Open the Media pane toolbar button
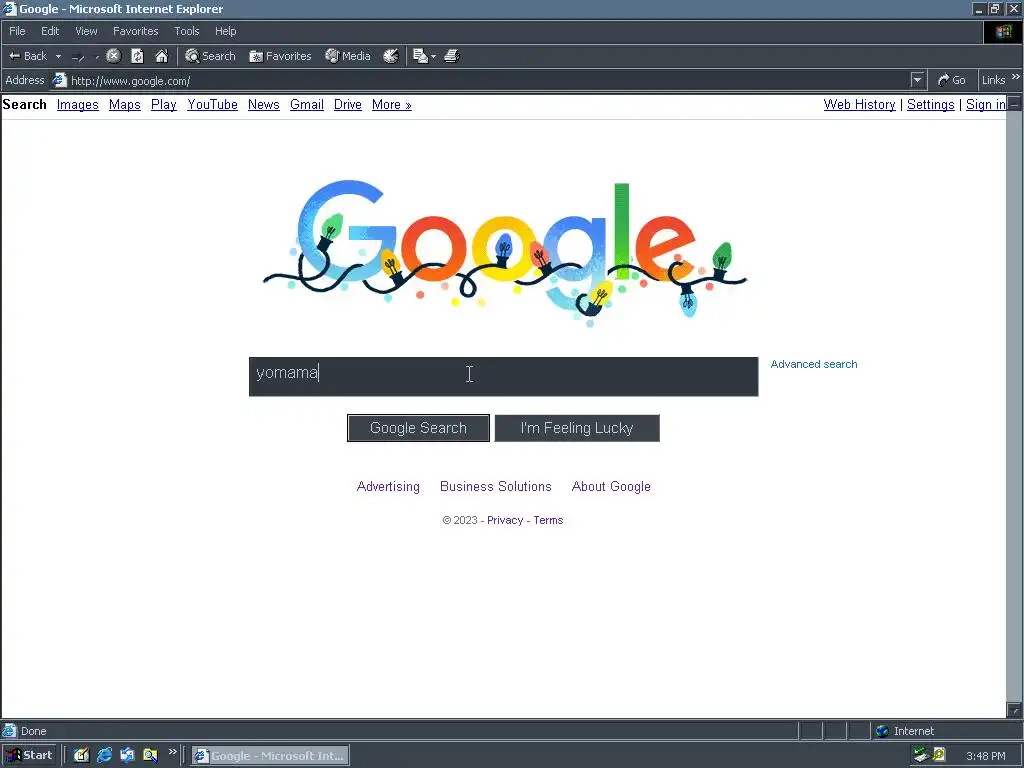The width and height of the screenshot is (1024, 768). coord(348,56)
